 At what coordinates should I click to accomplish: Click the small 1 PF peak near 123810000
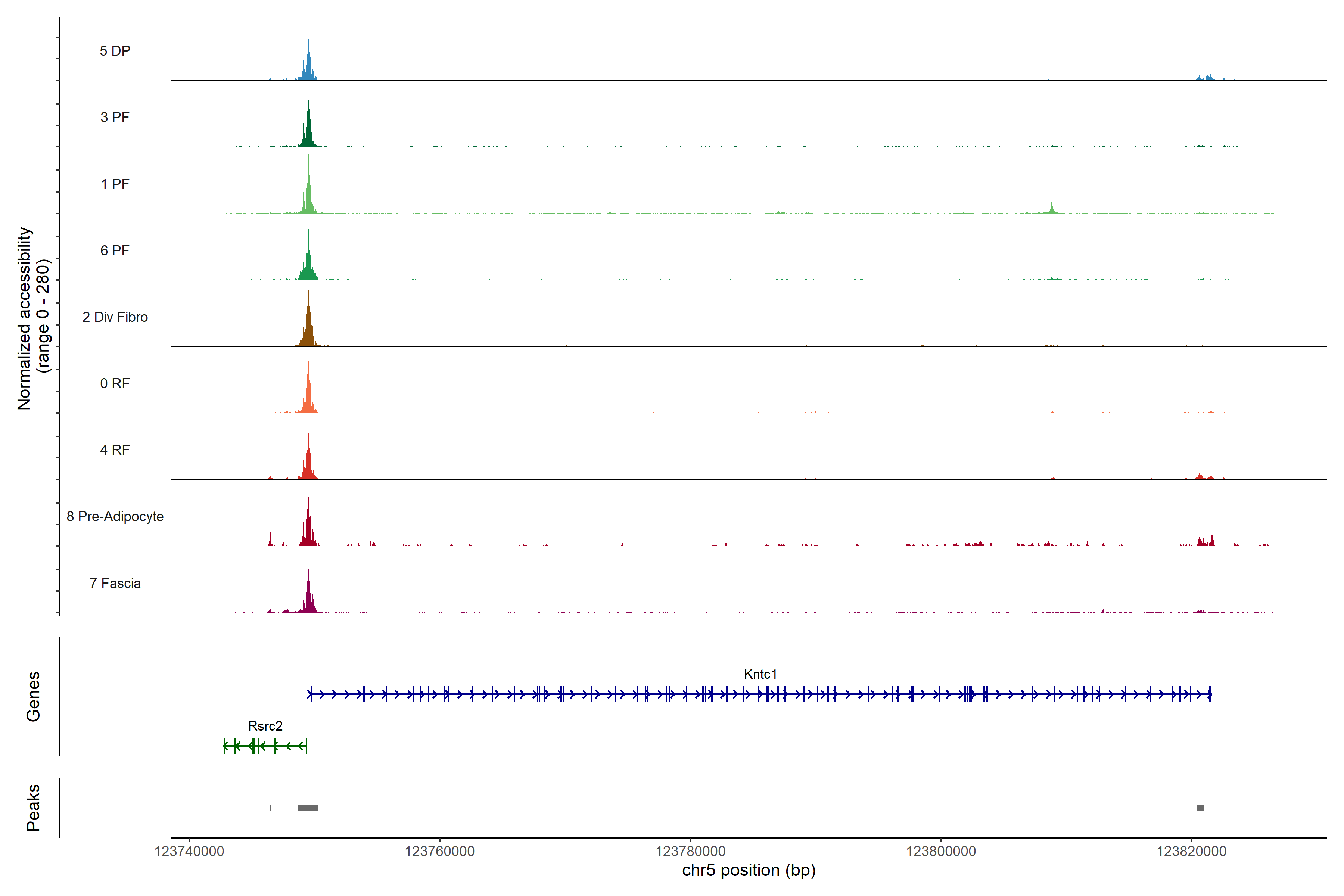point(1051,209)
